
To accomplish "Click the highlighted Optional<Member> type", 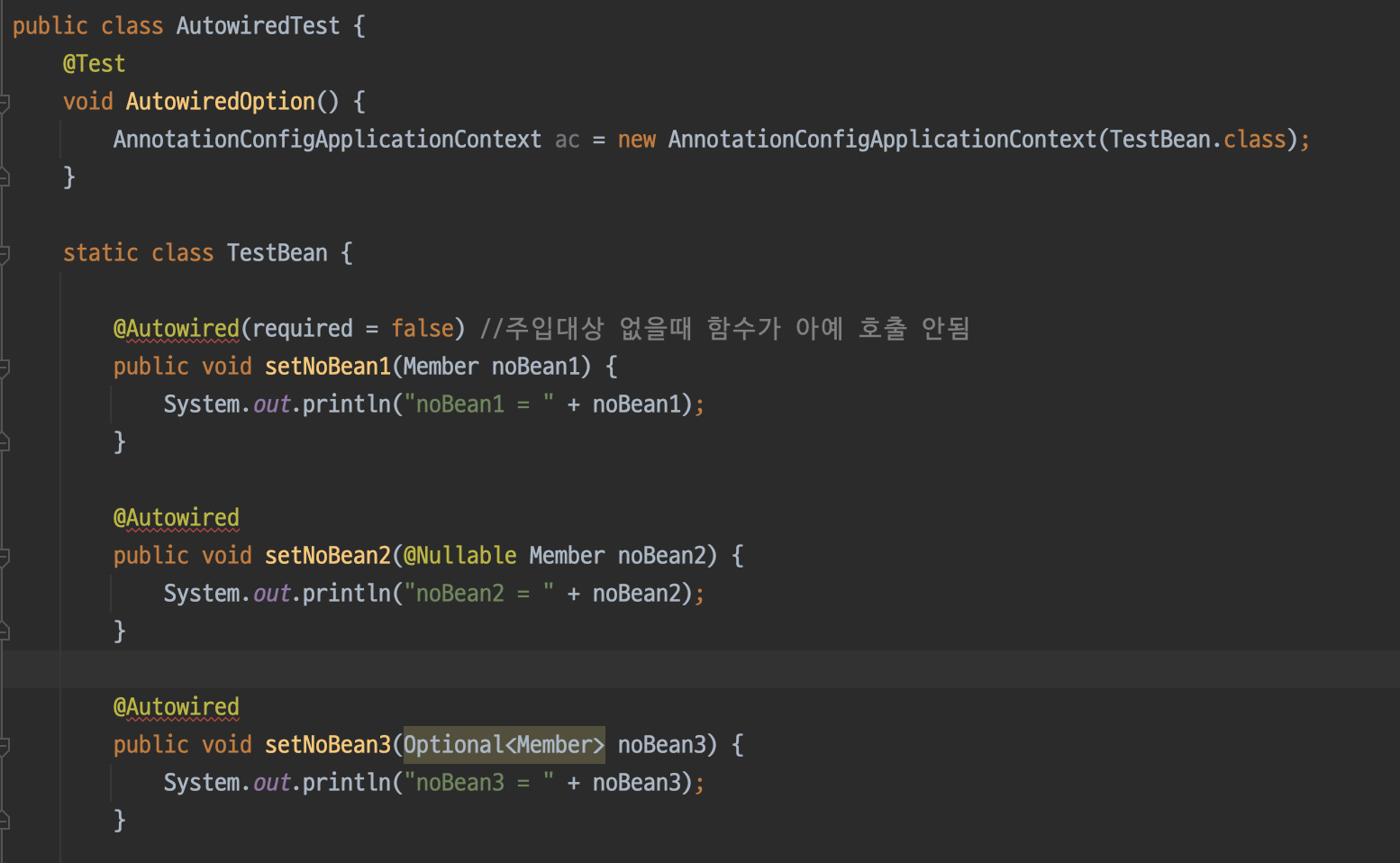I will click(x=504, y=744).
